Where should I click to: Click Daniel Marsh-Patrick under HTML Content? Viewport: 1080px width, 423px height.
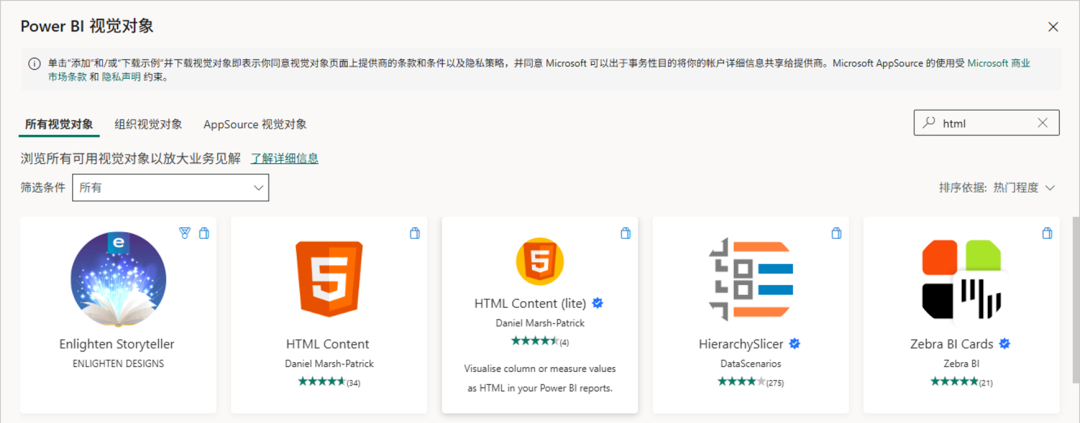tap(329, 363)
